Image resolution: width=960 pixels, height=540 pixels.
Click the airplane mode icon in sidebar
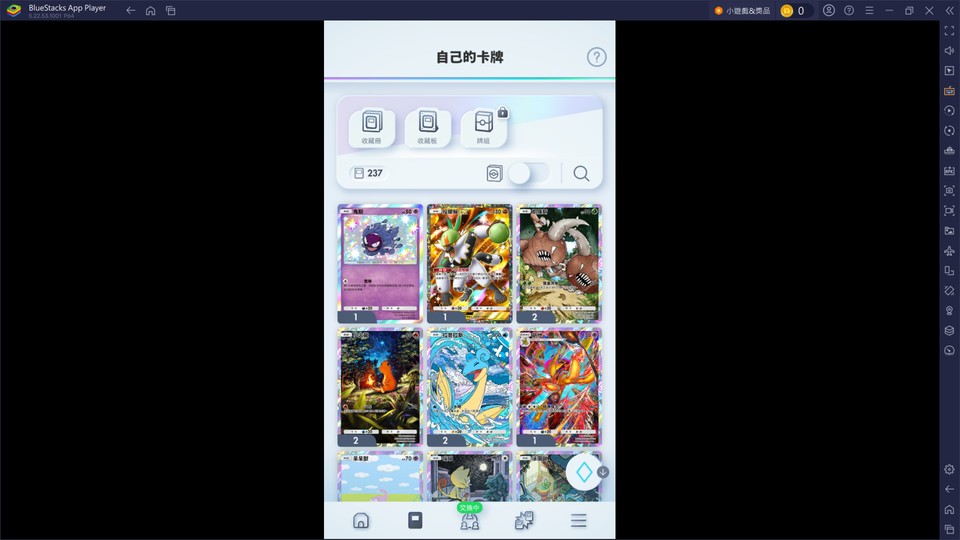949,250
